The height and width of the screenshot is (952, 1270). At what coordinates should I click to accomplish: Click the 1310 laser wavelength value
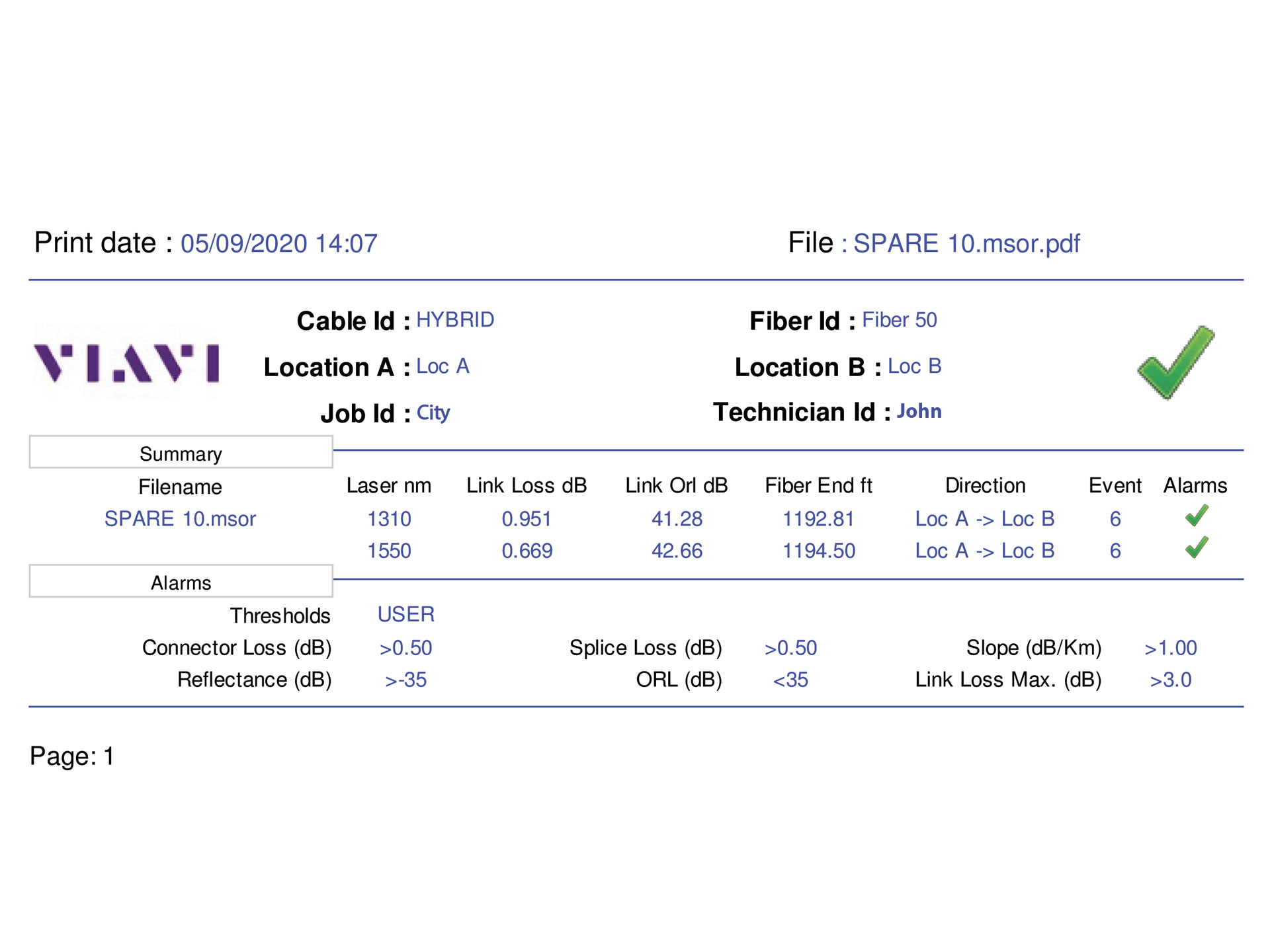point(389,519)
